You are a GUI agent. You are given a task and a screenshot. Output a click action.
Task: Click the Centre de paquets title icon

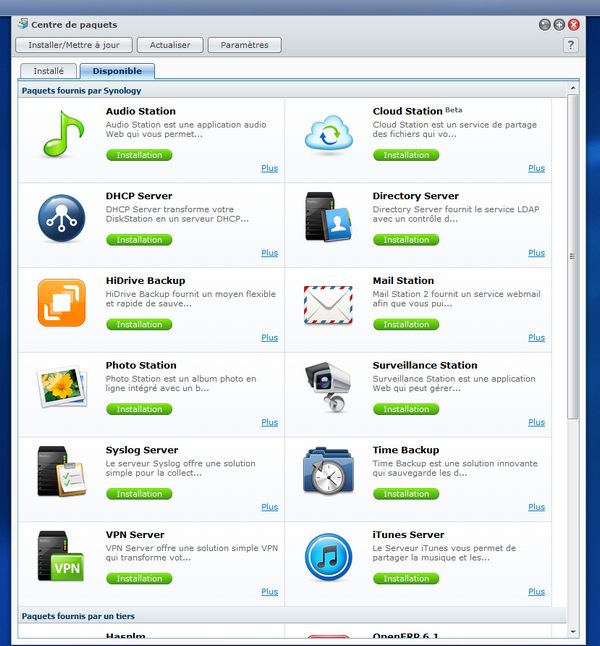23,24
